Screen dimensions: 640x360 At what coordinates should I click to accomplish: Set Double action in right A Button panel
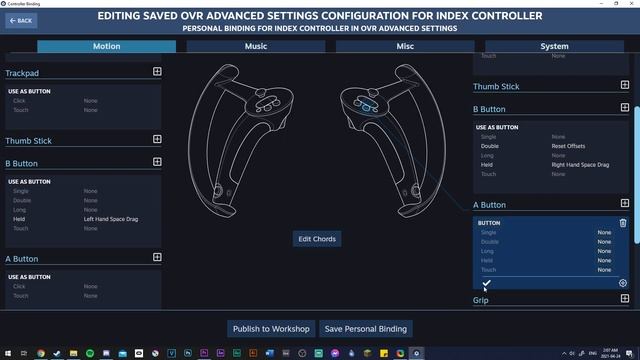pos(546,242)
